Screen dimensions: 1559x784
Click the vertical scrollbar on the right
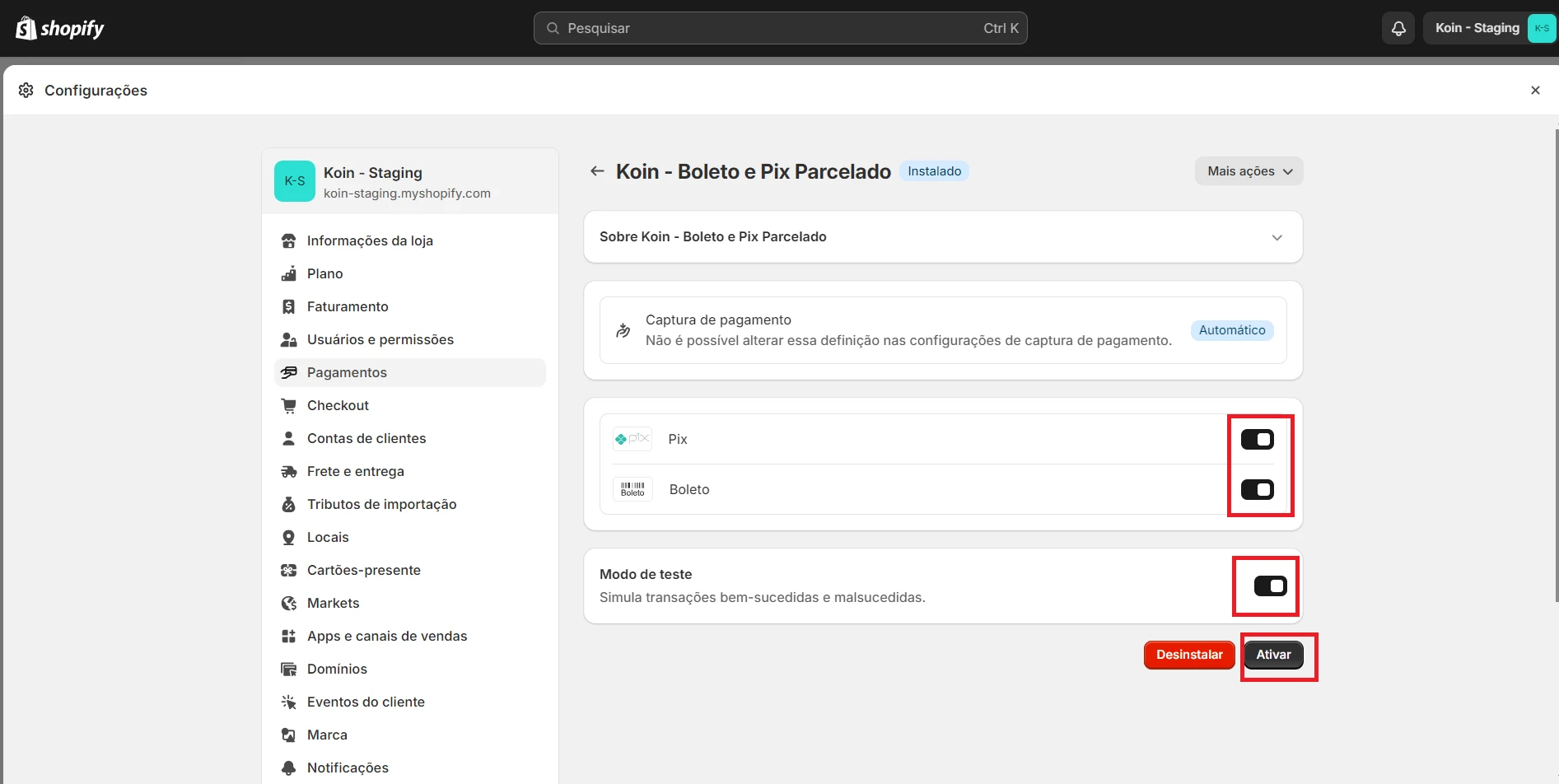(1556, 365)
